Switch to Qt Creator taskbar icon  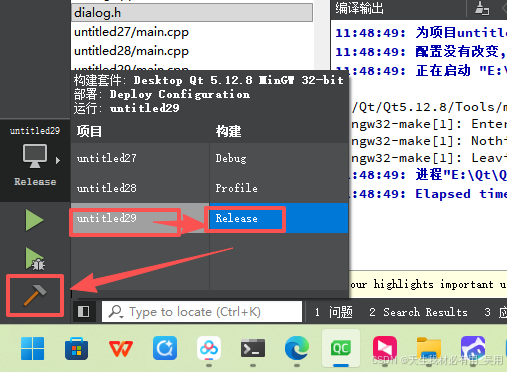(341, 348)
